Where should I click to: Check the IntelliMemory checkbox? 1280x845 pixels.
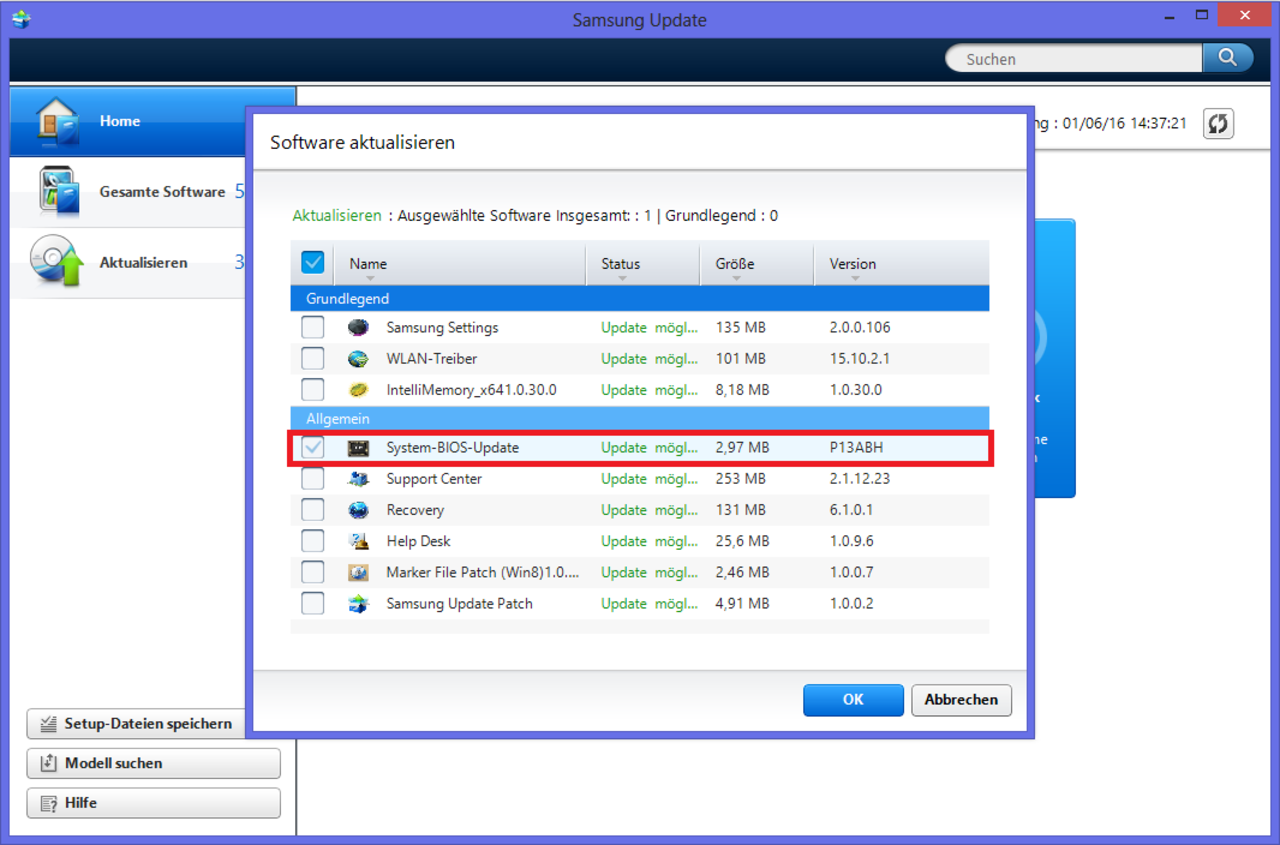[313, 389]
